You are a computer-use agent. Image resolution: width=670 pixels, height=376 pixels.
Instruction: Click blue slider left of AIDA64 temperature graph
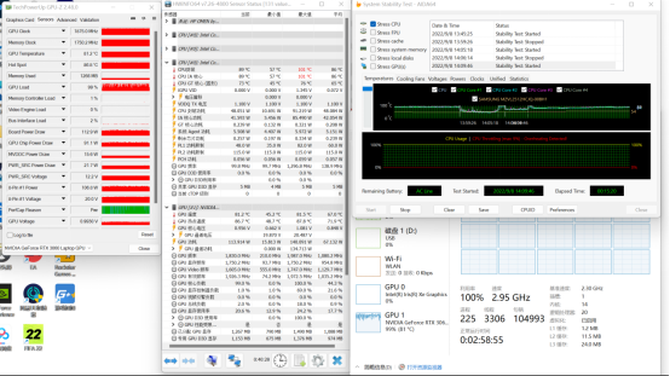(x=367, y=89)
